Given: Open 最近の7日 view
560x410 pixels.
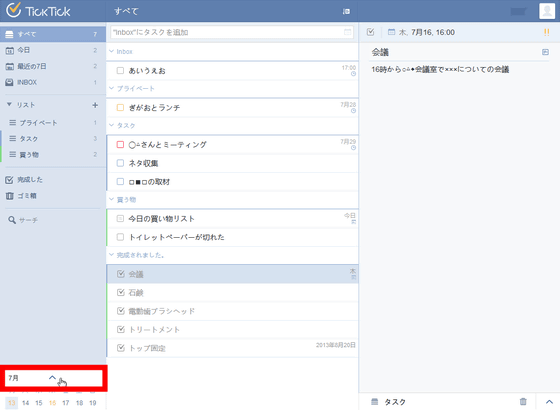Looking at the screenshot, I should pyautogui.click(x=53, y=66).
